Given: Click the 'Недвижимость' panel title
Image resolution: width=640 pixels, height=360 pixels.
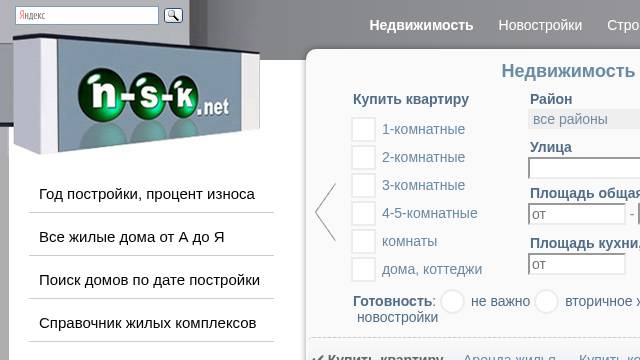Looking at the screenshot, I should [568, 71].
